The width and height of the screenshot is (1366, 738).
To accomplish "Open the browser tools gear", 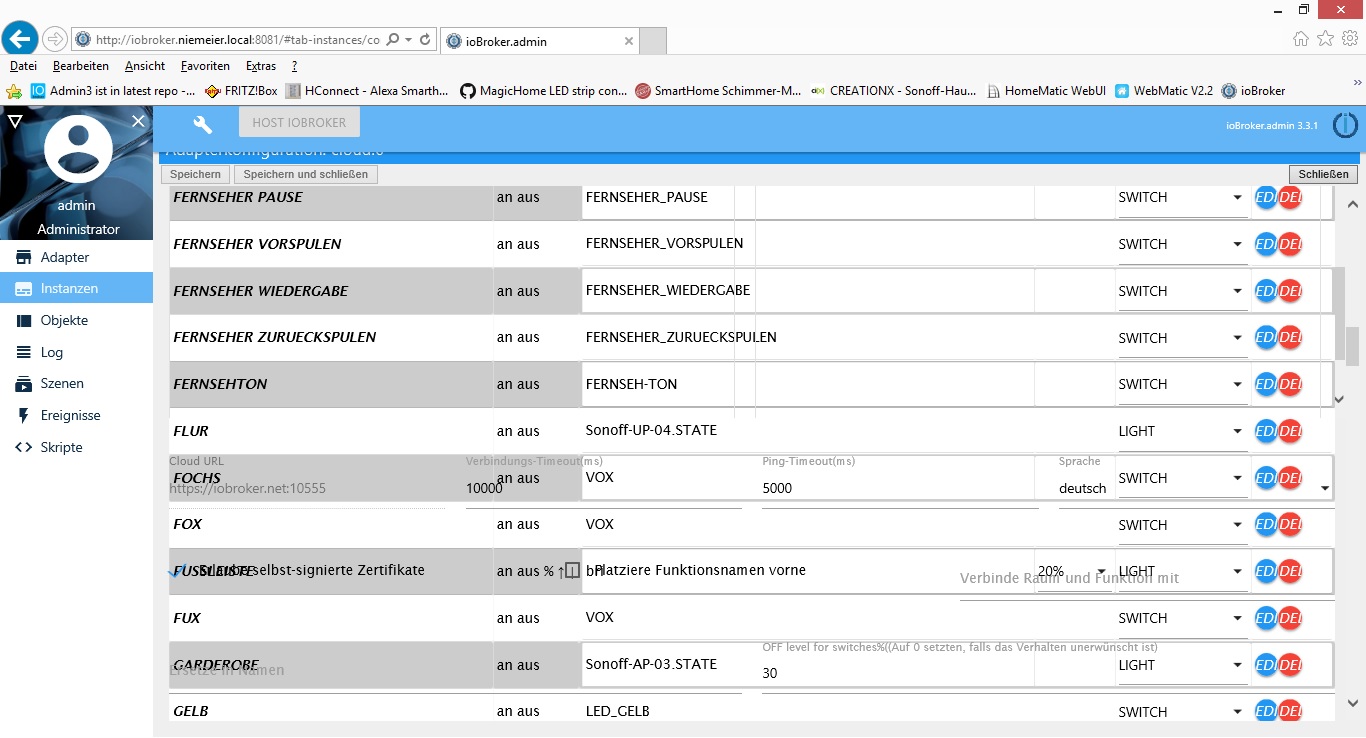I will coord(1350,38).
